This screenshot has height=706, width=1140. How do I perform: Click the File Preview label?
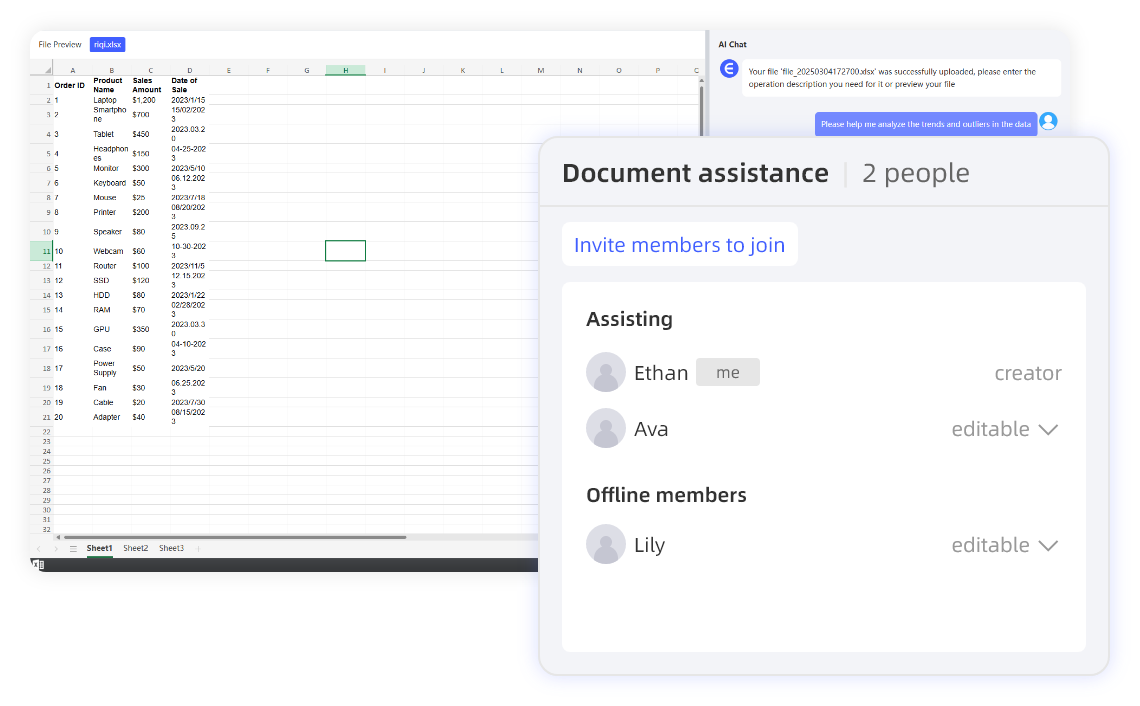[59, 44]
